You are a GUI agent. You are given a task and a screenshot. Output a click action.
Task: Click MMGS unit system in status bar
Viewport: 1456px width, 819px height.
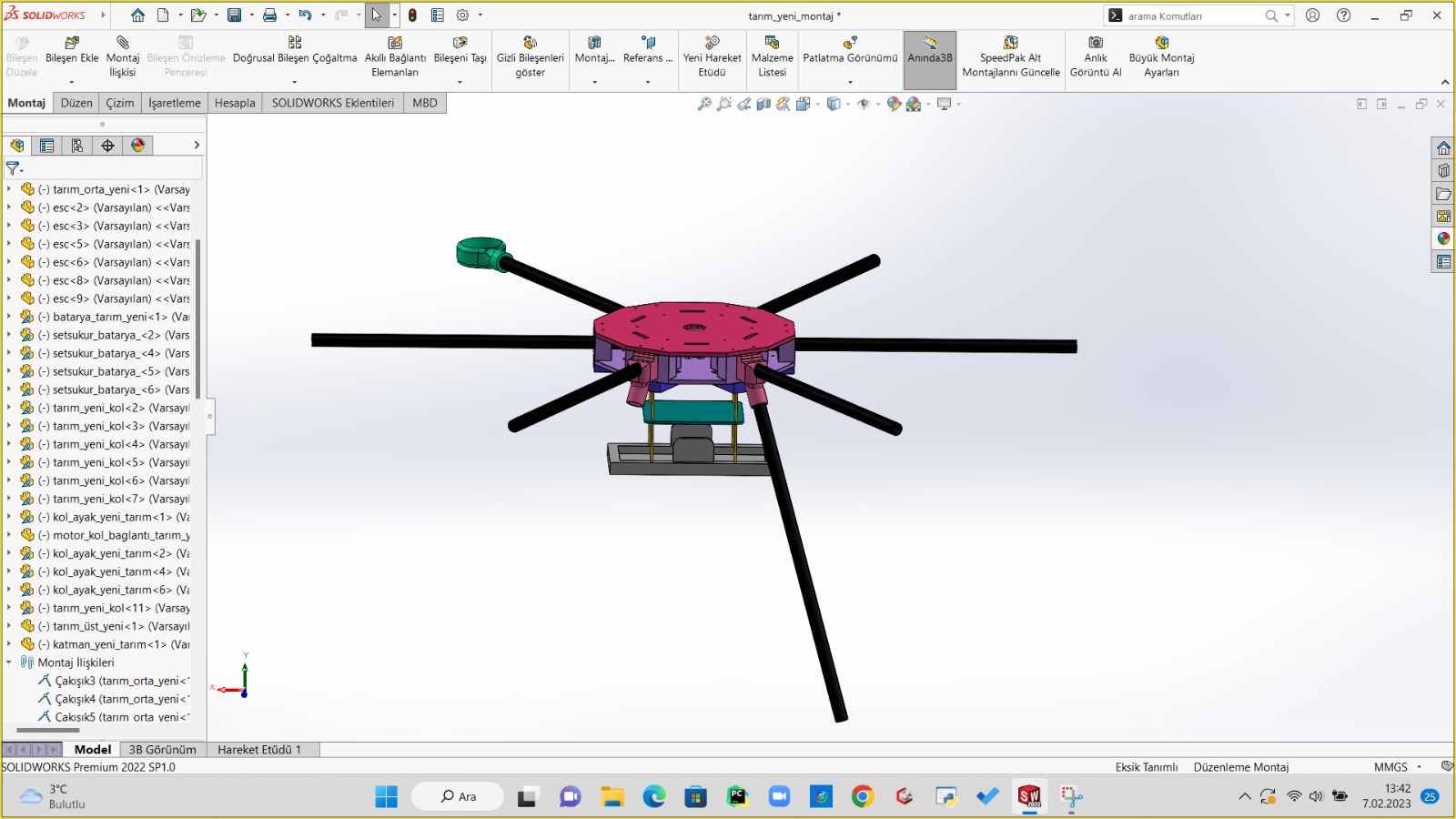pyautogui.click(x=1390, y=767)
